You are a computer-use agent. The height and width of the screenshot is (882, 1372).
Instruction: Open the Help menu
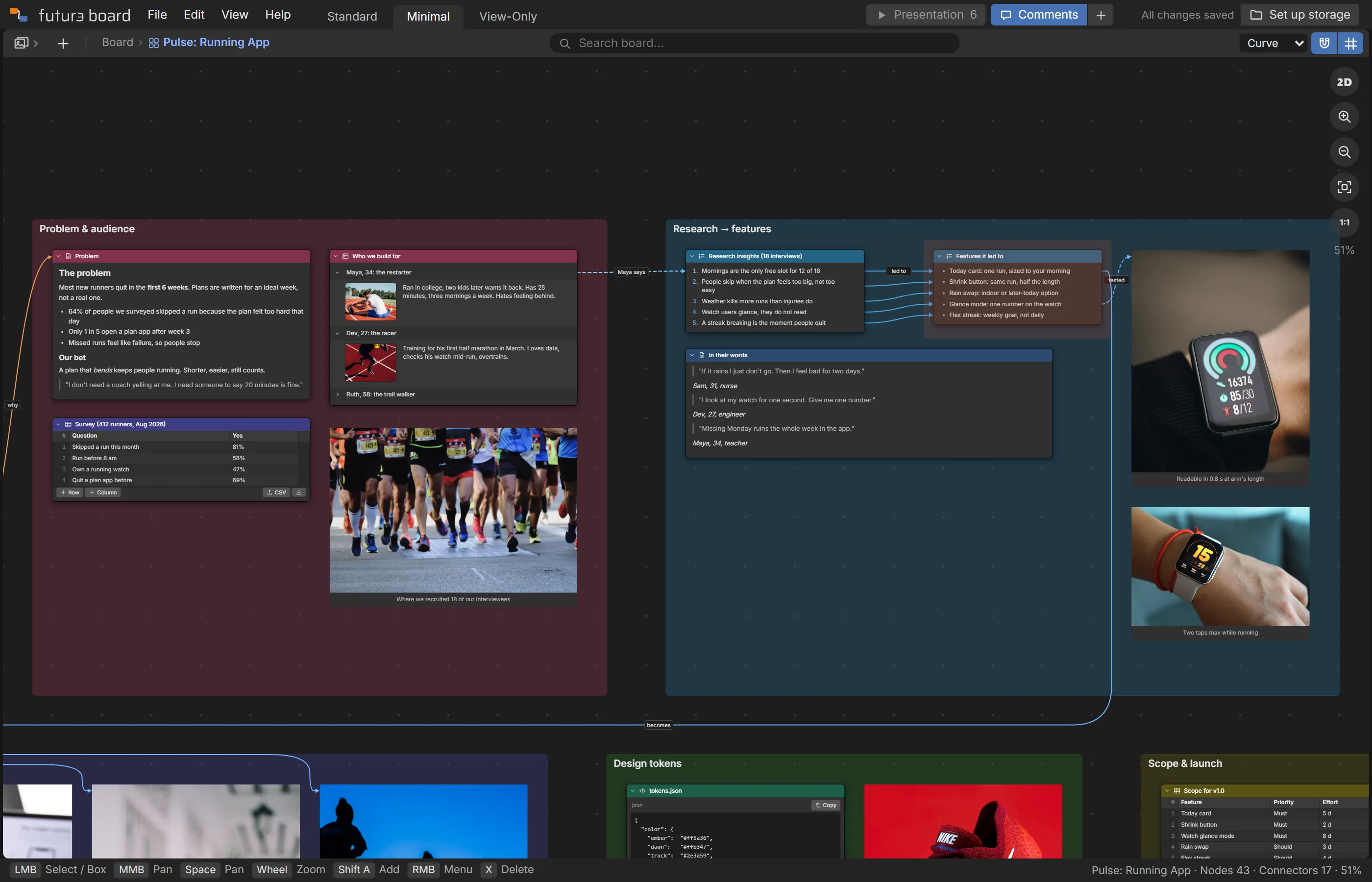pyautogui.click(x=278, y=15)
